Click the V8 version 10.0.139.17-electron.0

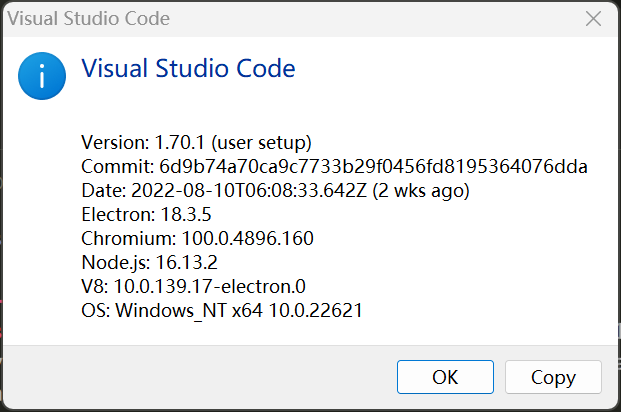[x=210, y=286]
